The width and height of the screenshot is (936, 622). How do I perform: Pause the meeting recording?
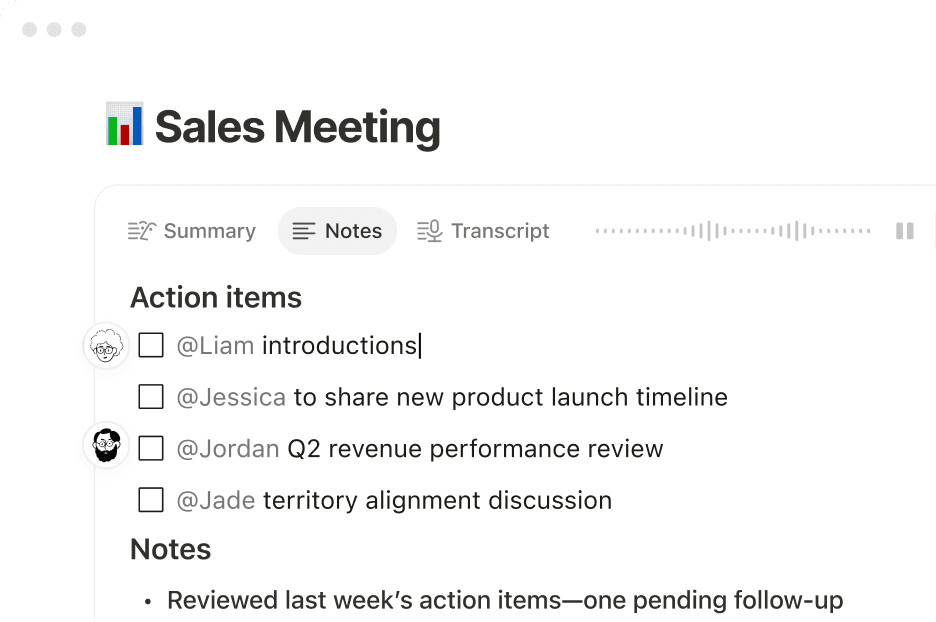click(905, 230)
